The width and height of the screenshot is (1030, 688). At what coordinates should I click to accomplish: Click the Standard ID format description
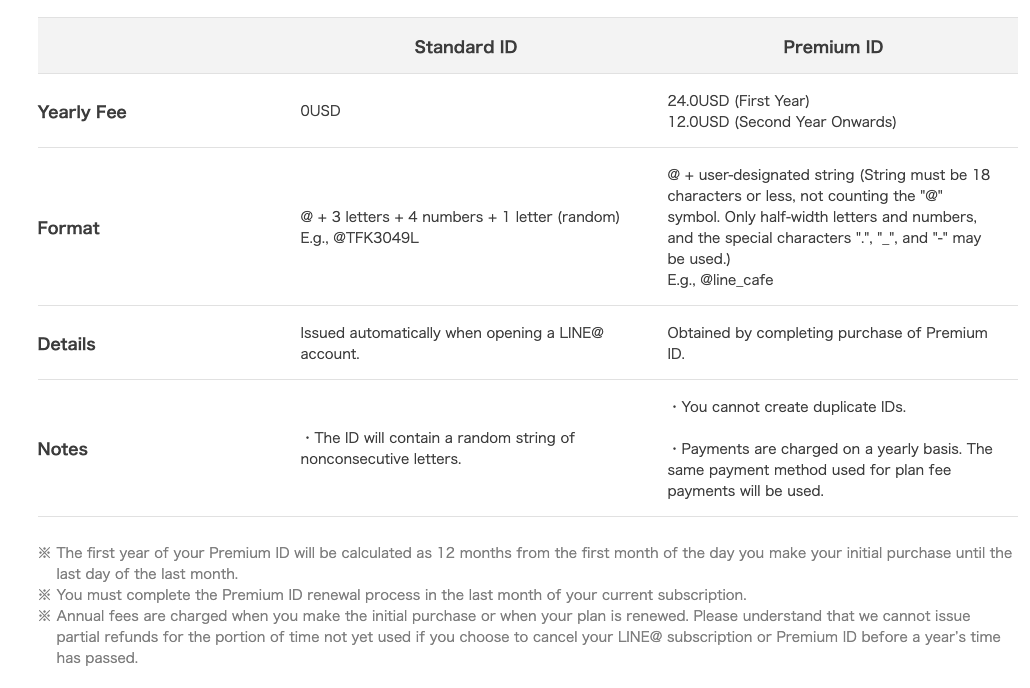[x=459, y=217]
